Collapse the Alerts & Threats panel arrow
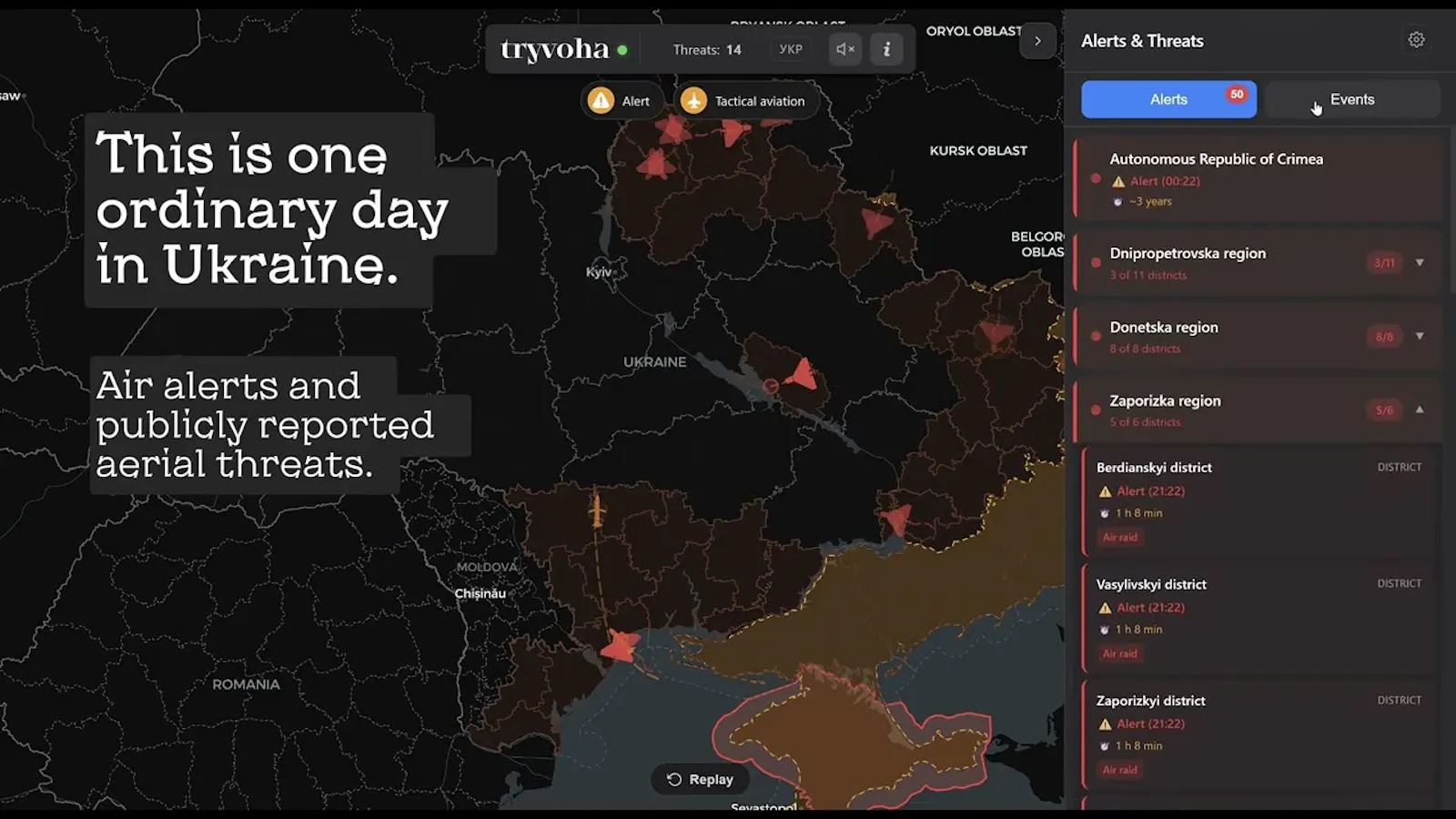The width and height of the screenshot is (1456, 819). [1037, 41]
